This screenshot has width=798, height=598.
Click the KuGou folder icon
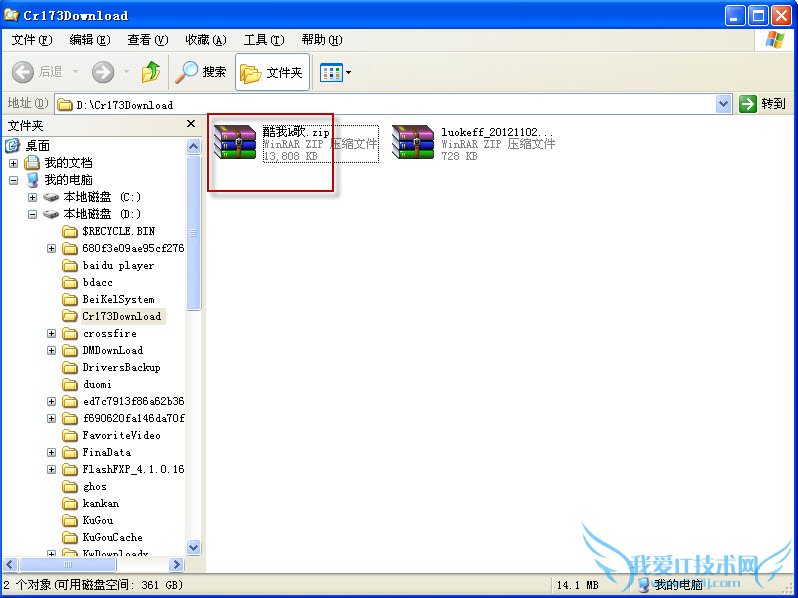[70, 520]
